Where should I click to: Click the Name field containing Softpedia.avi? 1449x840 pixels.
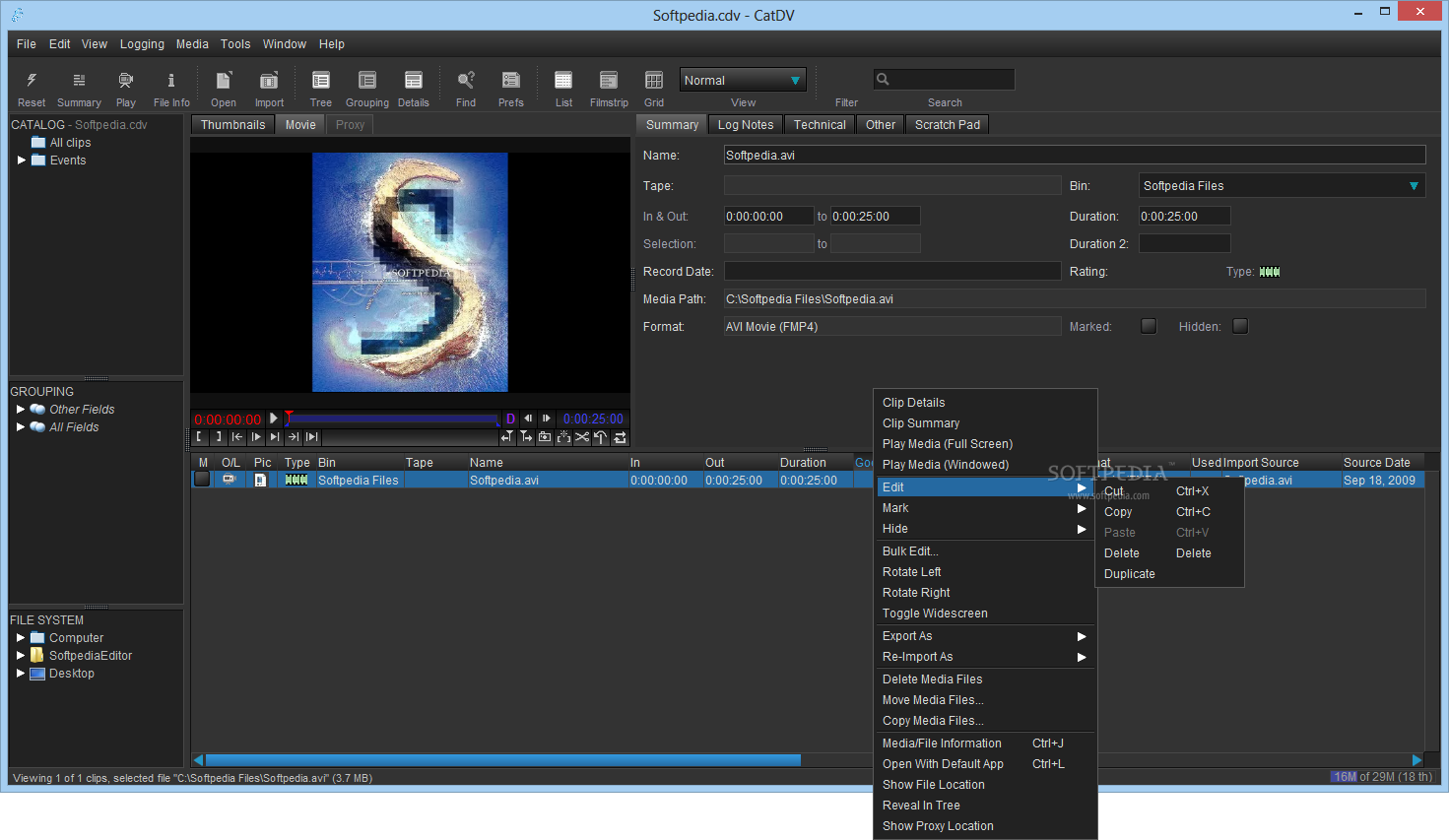pyautogui.click(x=1075, y=155)
